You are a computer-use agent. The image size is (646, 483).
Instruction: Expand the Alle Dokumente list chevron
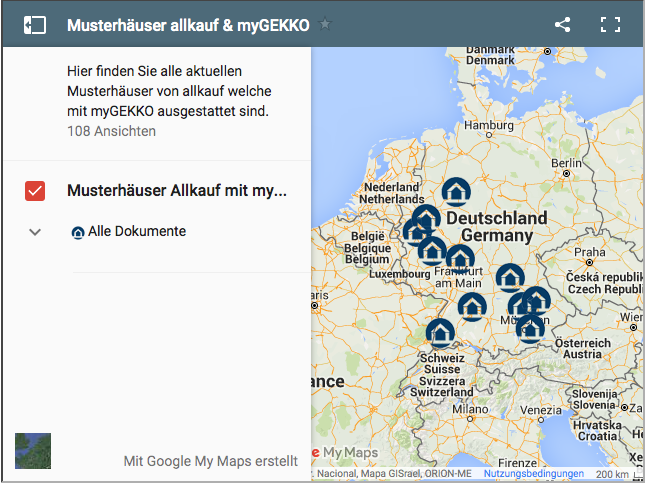[35, 232]
